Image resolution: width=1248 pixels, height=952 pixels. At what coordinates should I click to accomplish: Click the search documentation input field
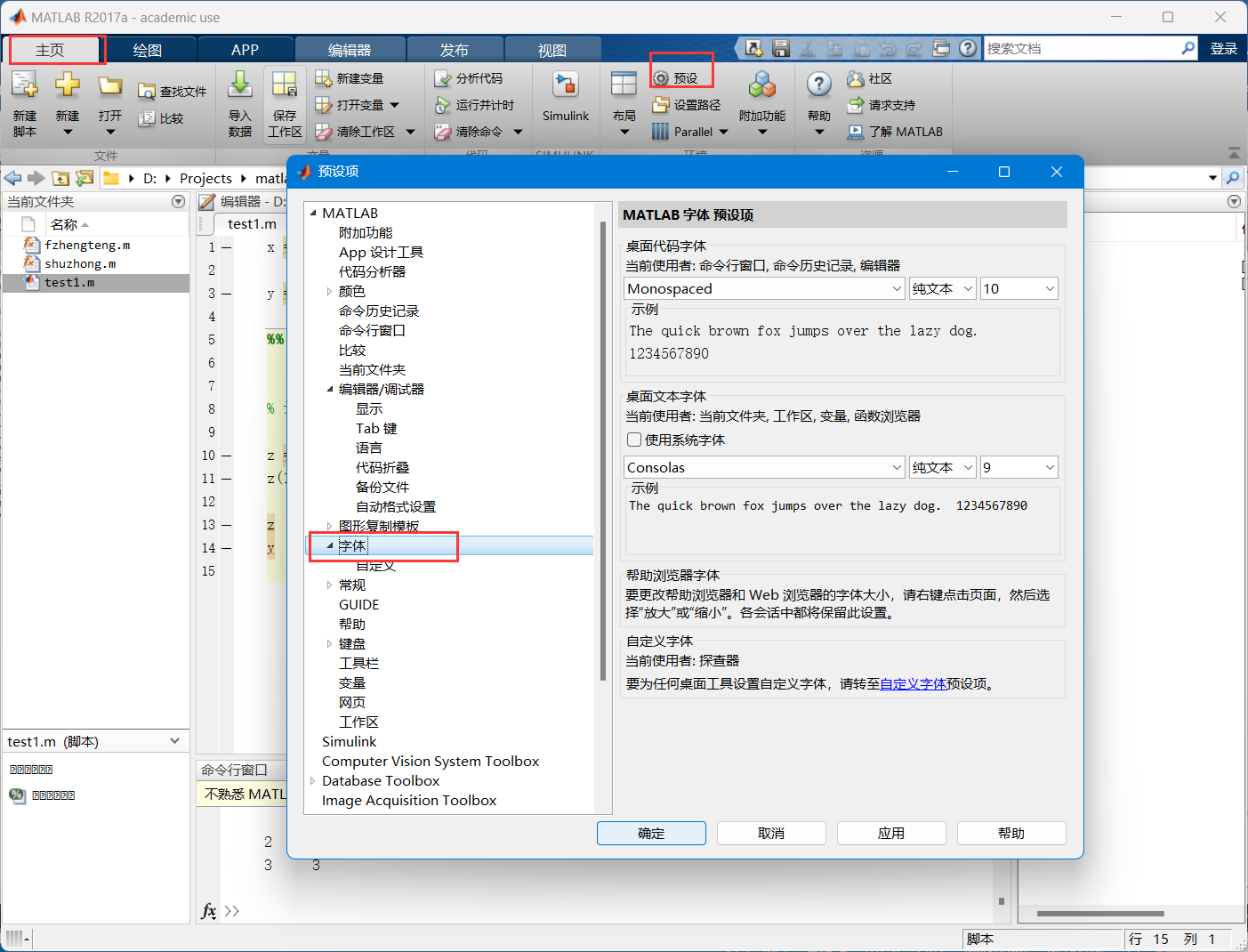click(1081, 49)
